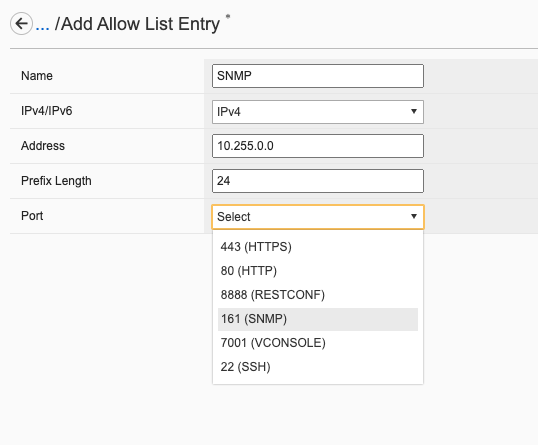This screenshot has height=445, width=538.
Task: Open the IPv4/IPv6 dropdown showing IPv4
Action: pyautogui.click(x=318, y=112)
